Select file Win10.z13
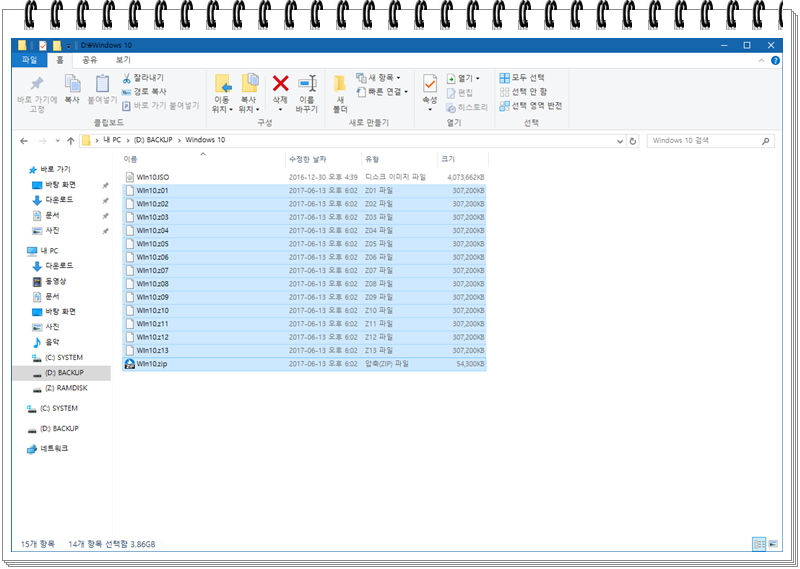 [304, 351]
